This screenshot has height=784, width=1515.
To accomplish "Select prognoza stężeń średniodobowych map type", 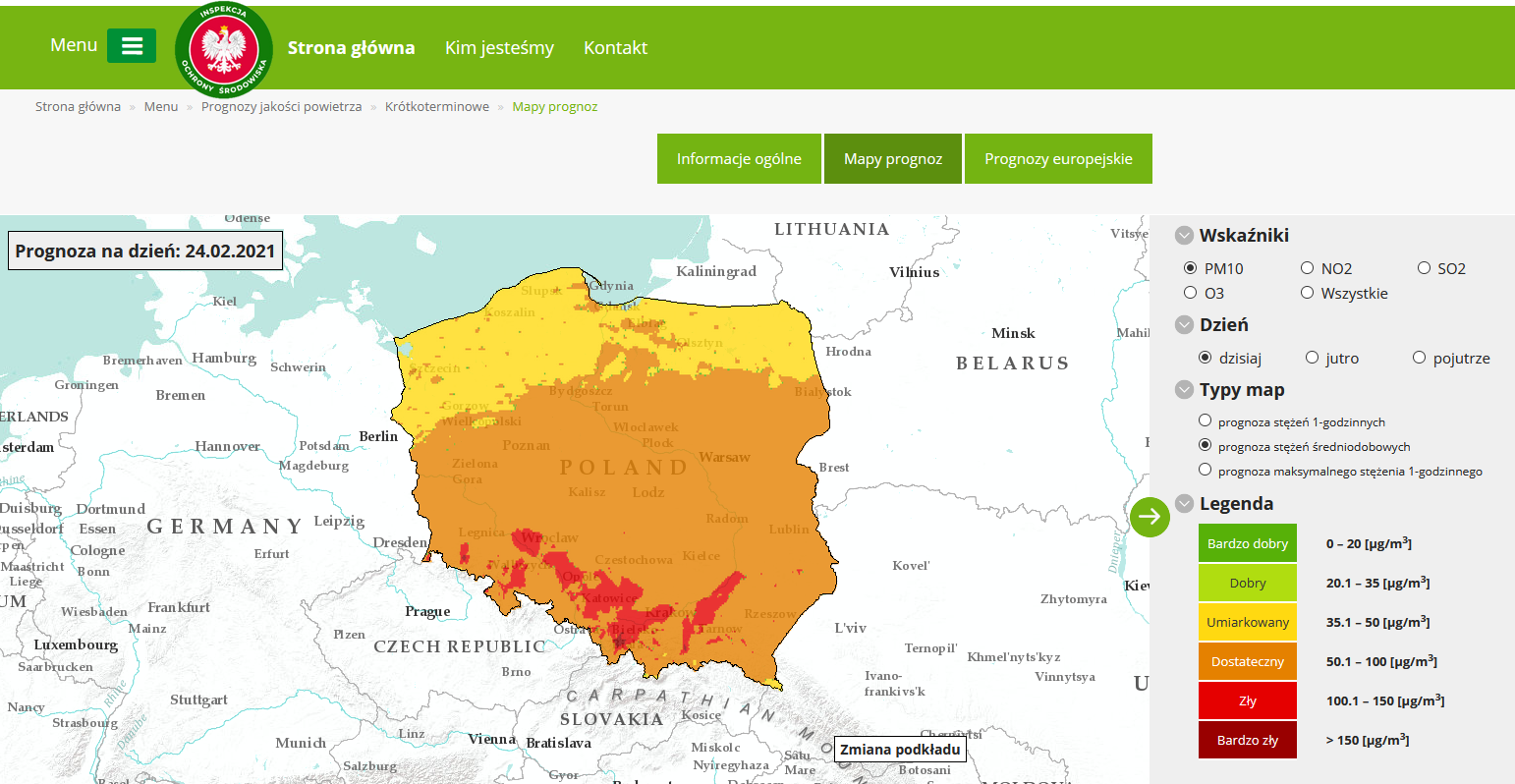I will pos(1205,445).
